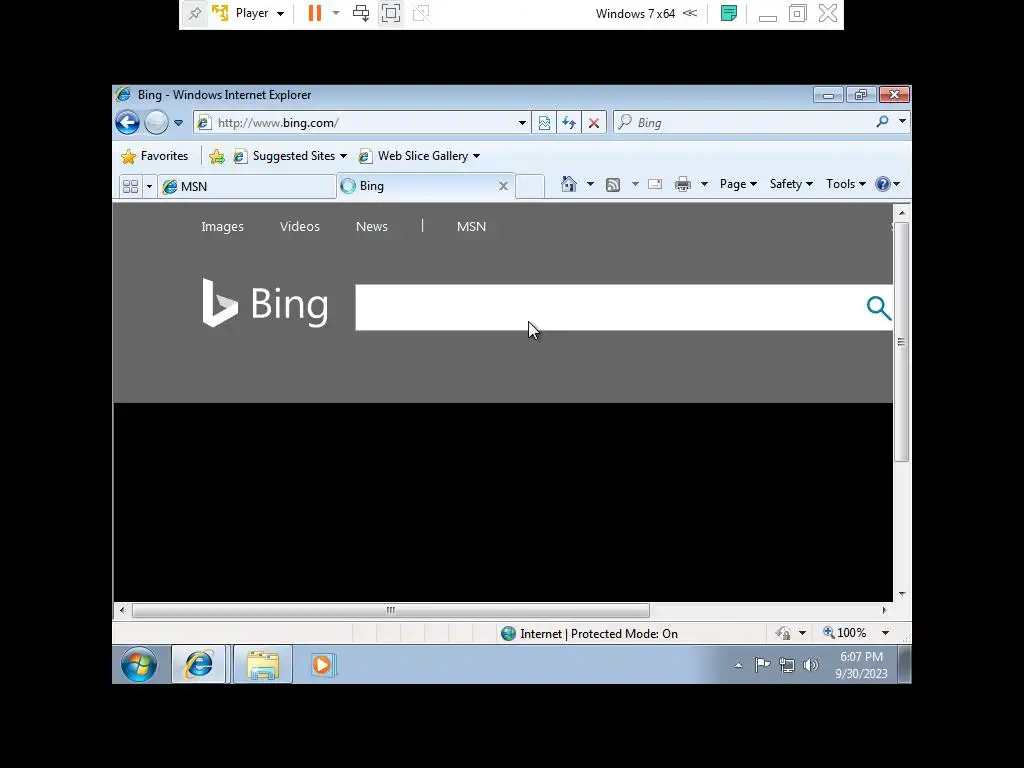Click the Bing logo

264,303
